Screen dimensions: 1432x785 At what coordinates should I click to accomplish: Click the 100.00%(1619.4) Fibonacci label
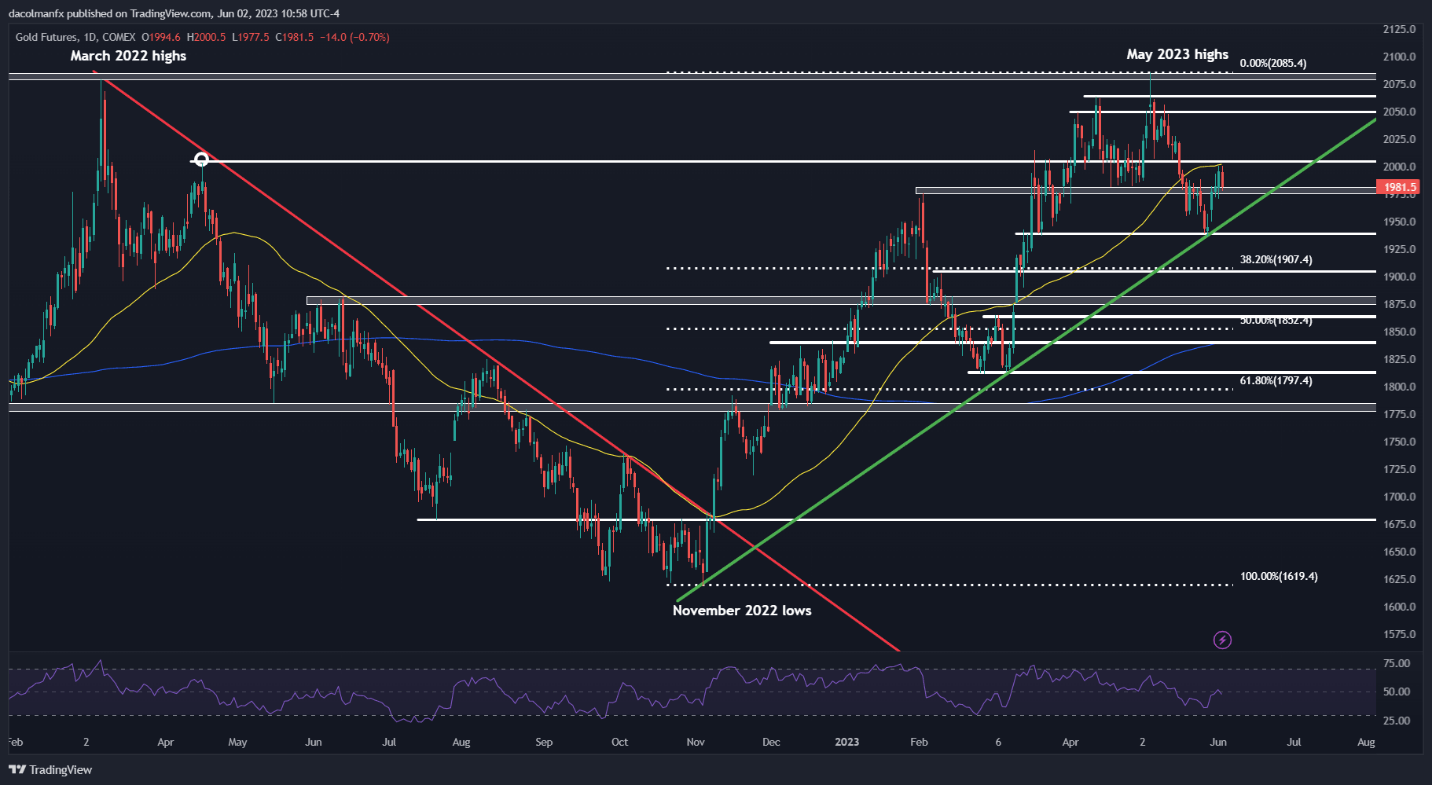[x=1279, y=577]
